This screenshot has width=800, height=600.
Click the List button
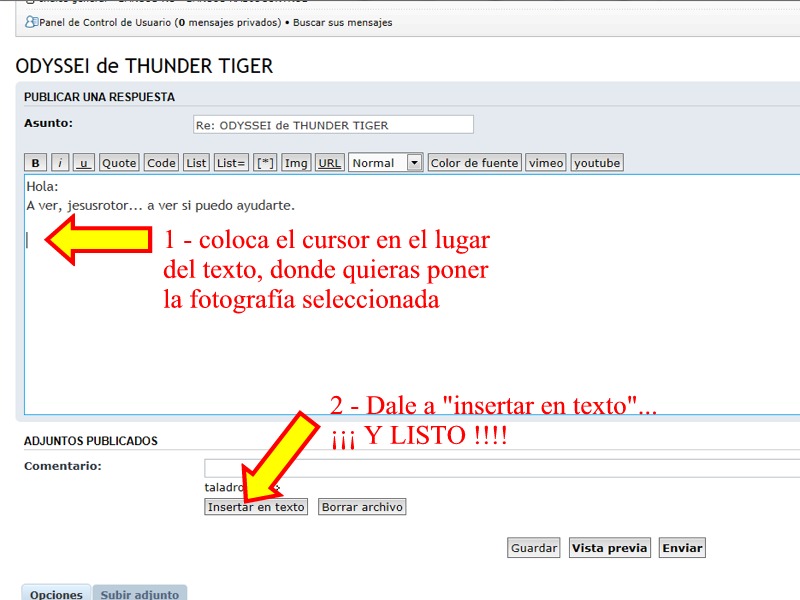pos(196,163)
